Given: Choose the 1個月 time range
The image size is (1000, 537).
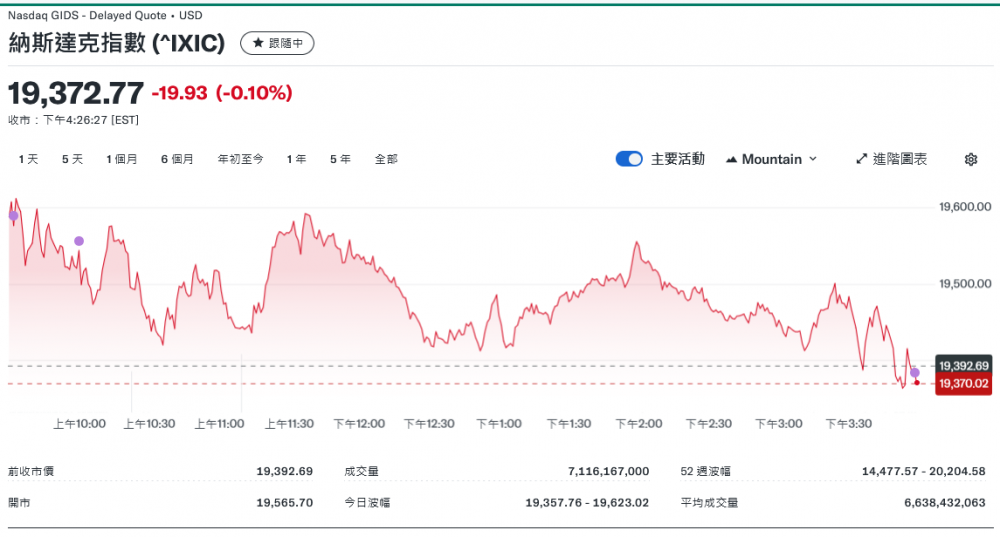Looking at the screenshot, I should click(122, 159).
